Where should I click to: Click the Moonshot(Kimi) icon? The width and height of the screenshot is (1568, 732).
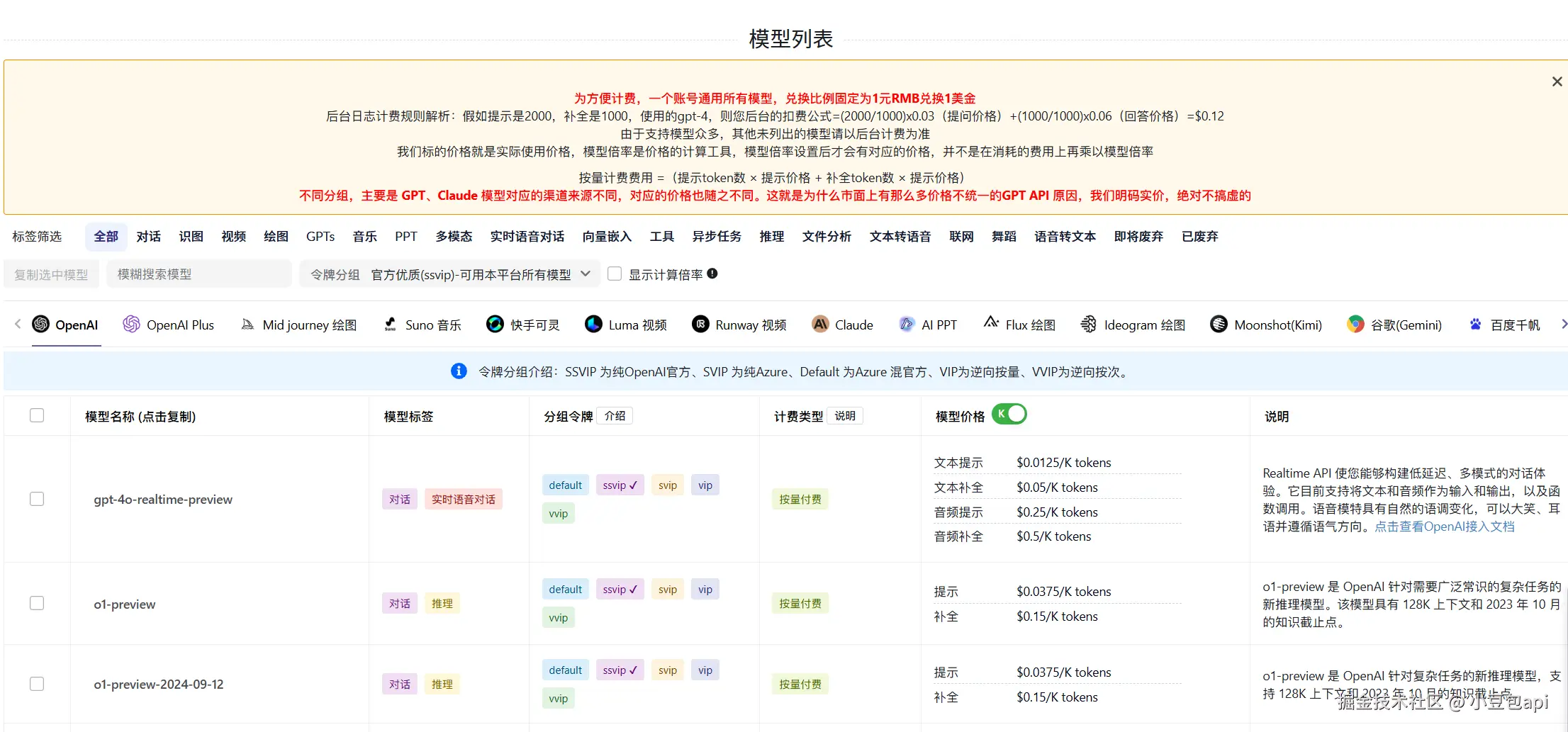pos(1219,325)
